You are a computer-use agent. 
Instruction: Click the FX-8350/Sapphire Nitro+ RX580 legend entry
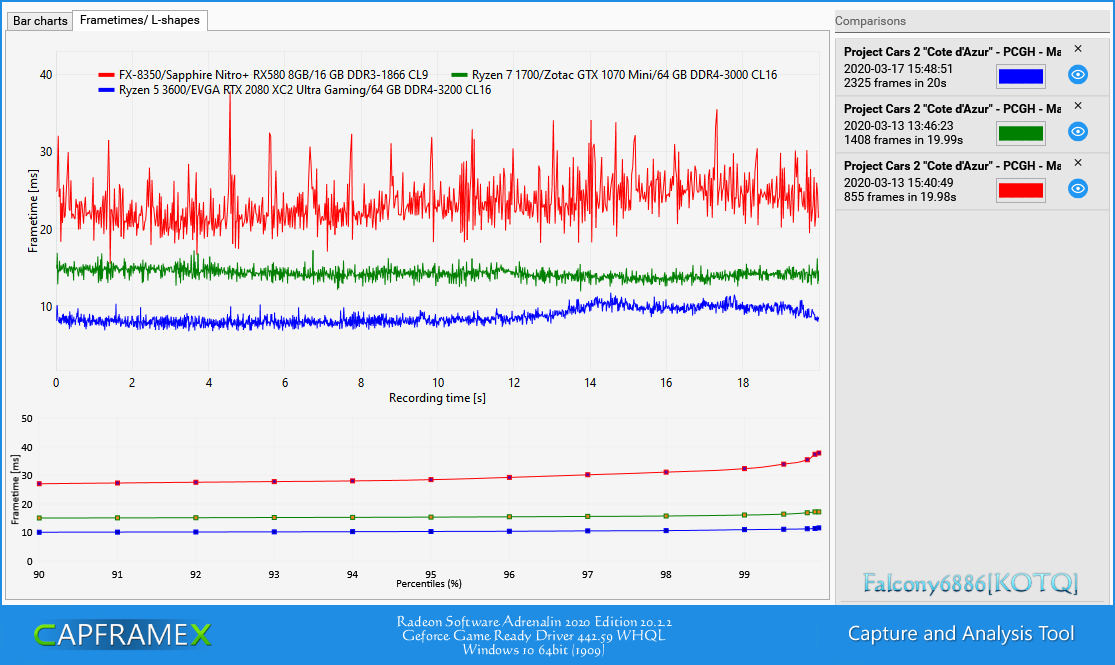pyautogui.click(x=263, y=75)
